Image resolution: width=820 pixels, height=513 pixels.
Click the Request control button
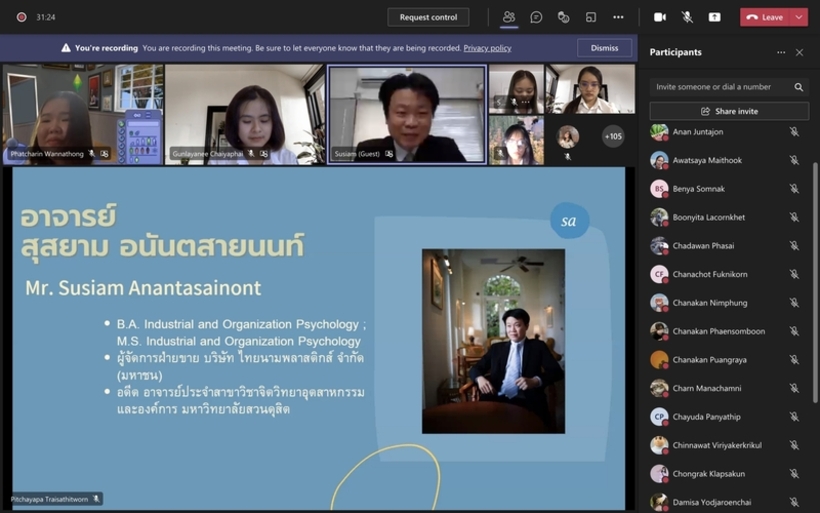[428, 17]
